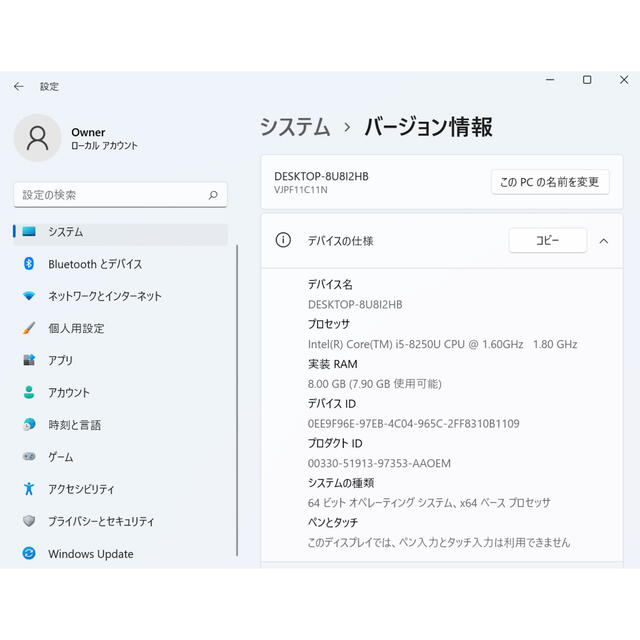This screenshot has width=640, height=640.
Task: Open アプリ settings
Action: coord(120,360)
